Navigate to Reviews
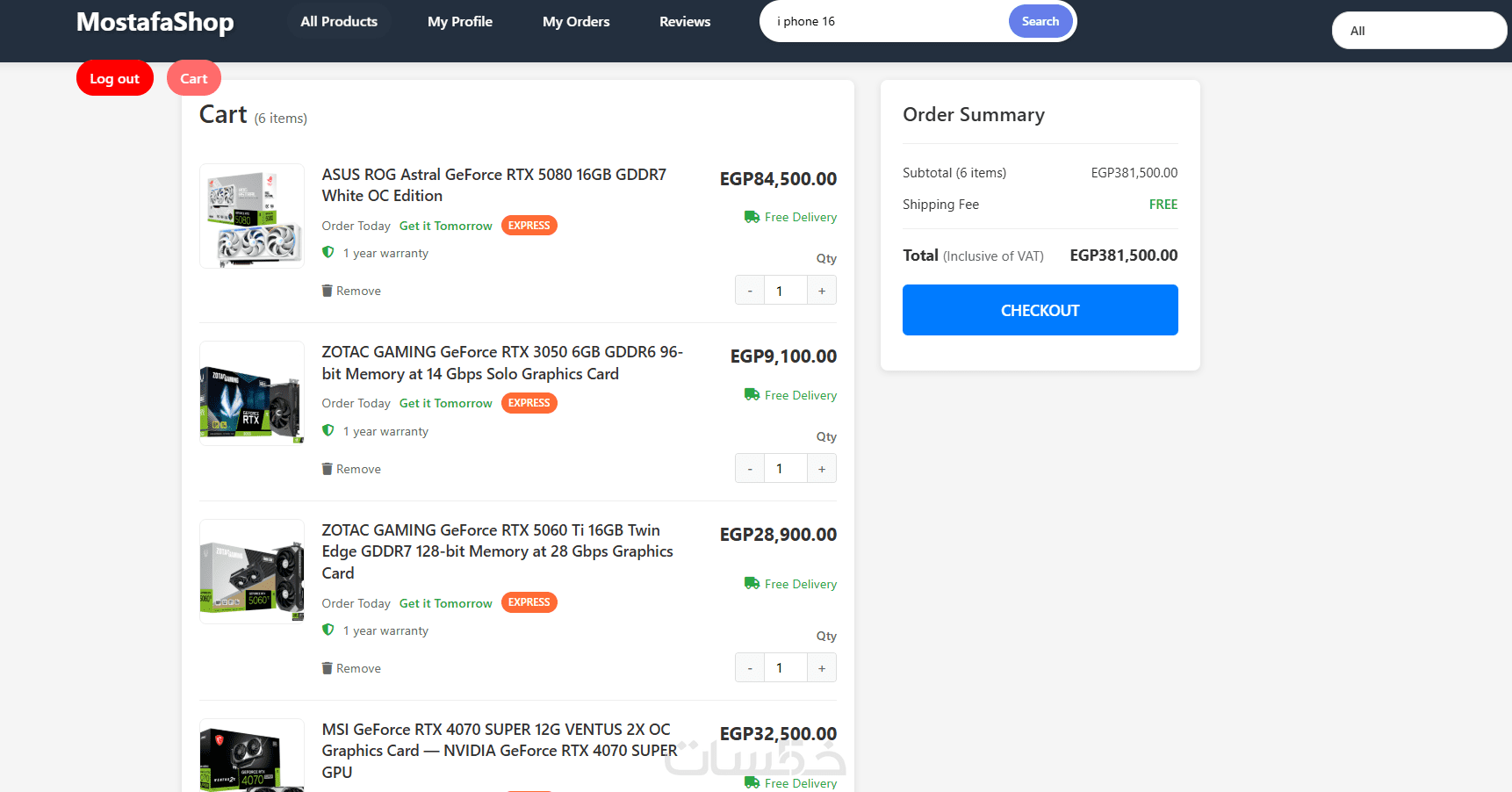Screen dimensions: 1512x792 coord(685,22)
